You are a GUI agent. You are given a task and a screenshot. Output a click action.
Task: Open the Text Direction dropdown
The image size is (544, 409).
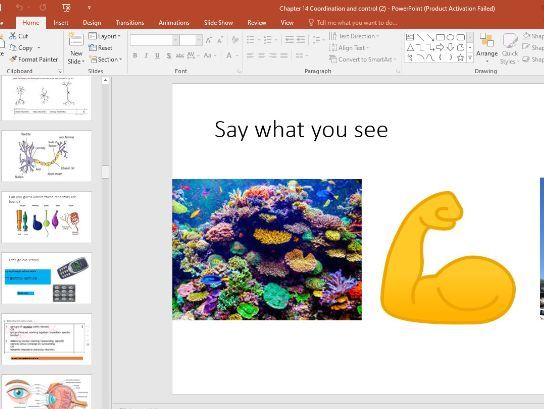click(x=354, y=36)
